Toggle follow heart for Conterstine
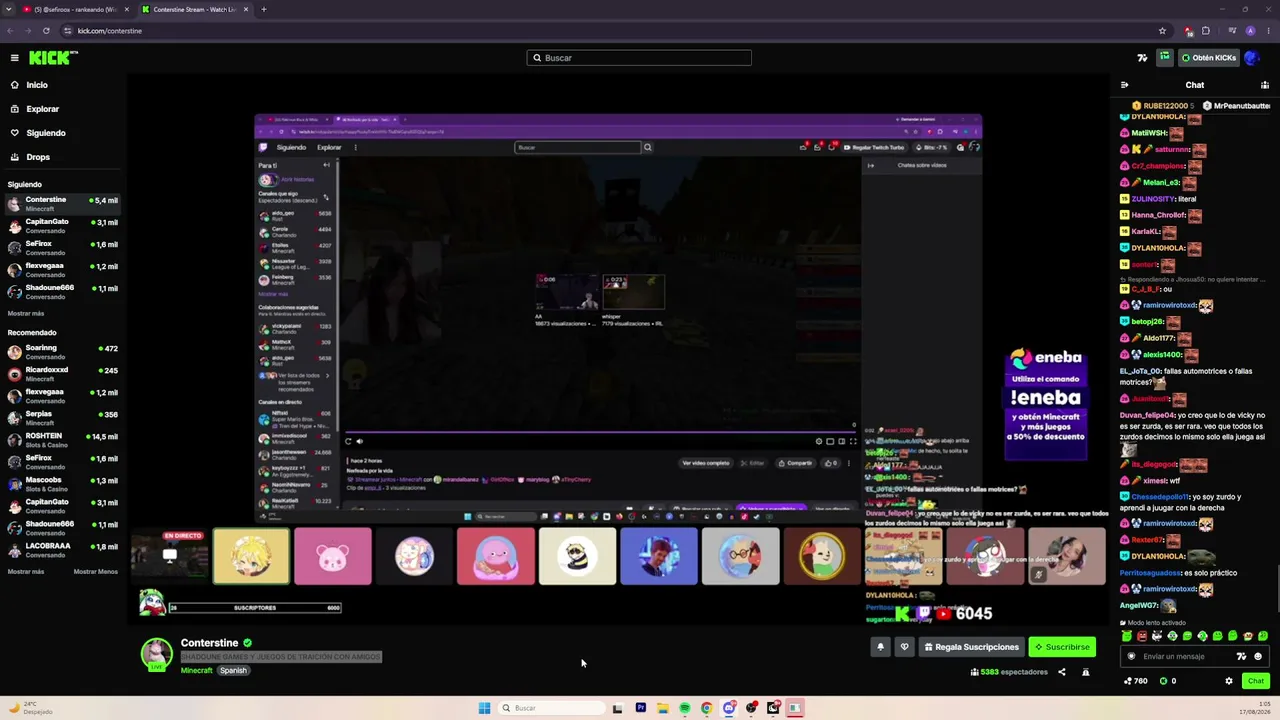The width and height of the screenshot is (1280, 720). coord(904,647)
